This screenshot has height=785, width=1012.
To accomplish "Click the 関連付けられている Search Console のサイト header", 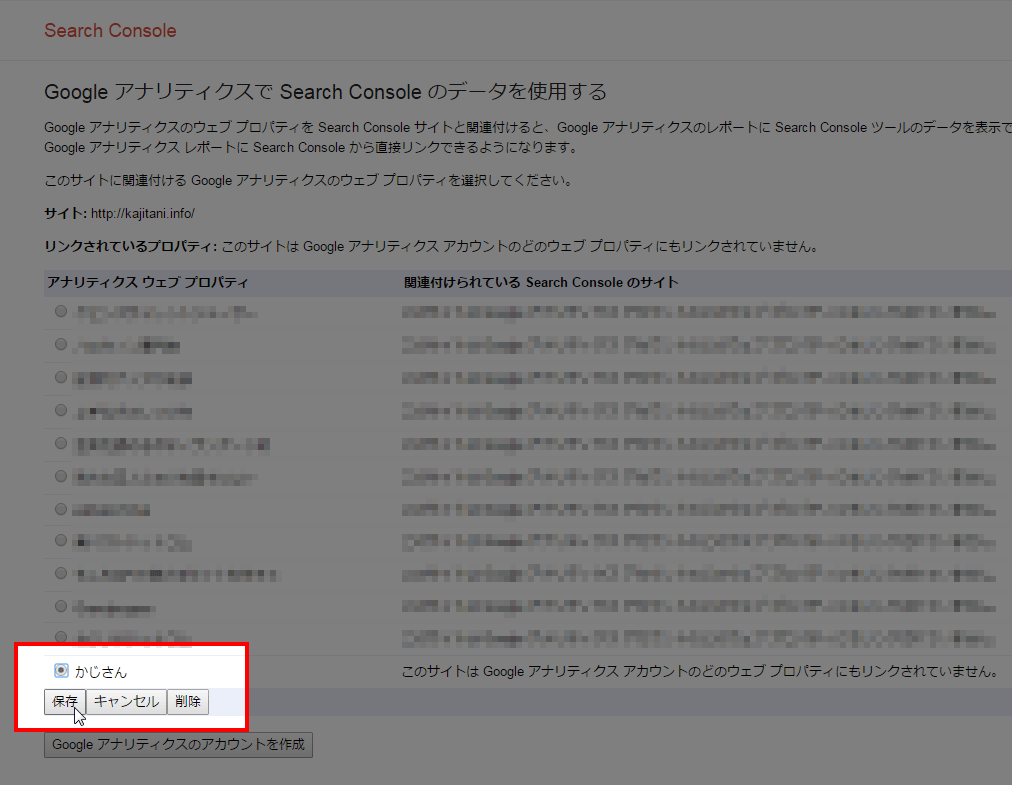I will coord(541,283).
